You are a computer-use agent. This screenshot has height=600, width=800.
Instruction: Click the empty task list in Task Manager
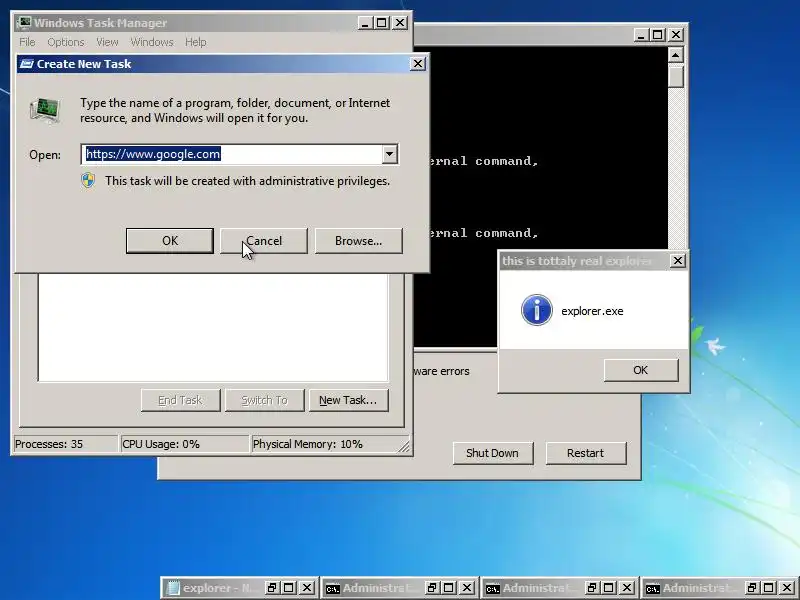(x=213, y=328)
